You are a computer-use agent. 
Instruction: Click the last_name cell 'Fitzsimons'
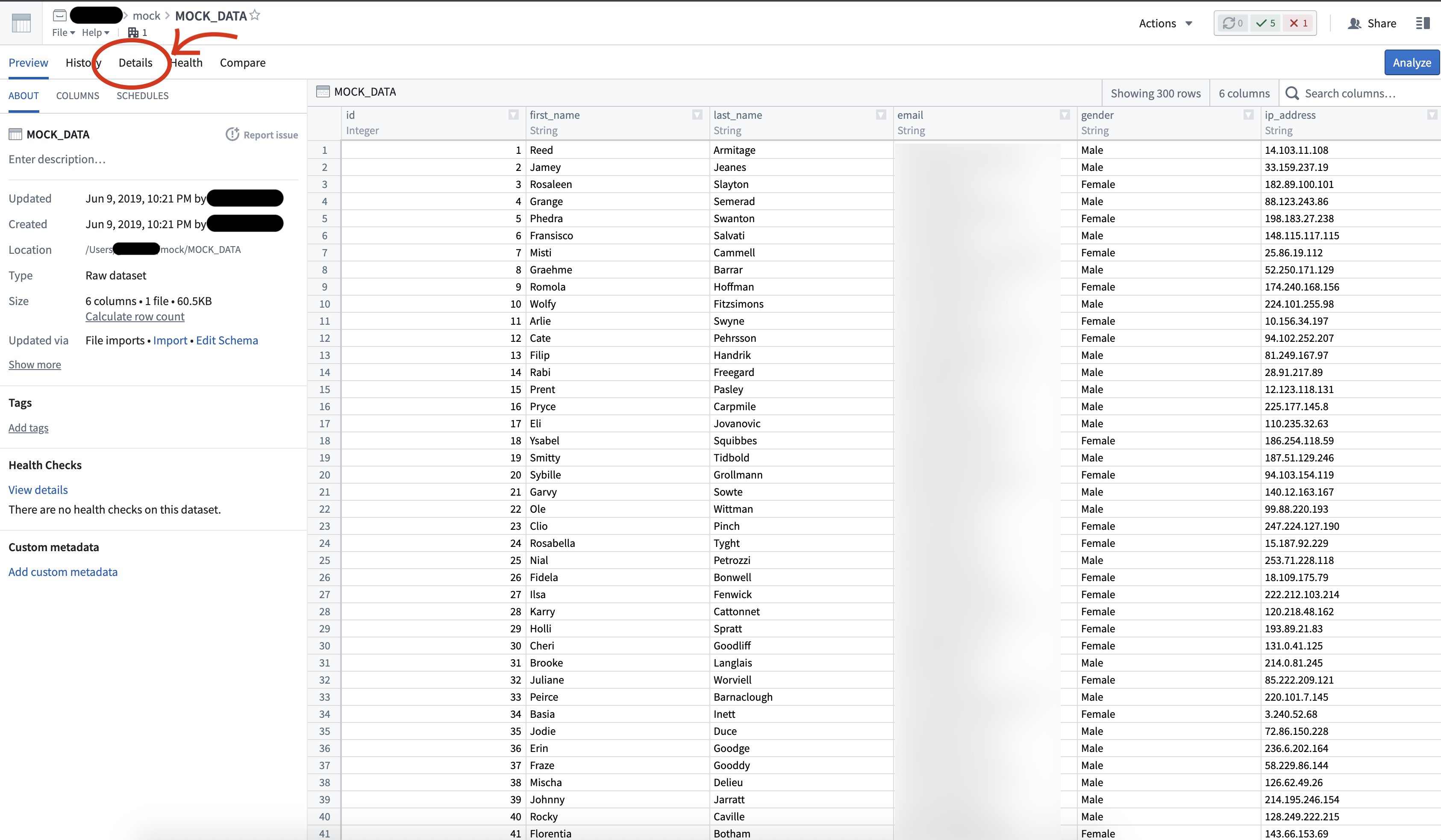point(801,304)
